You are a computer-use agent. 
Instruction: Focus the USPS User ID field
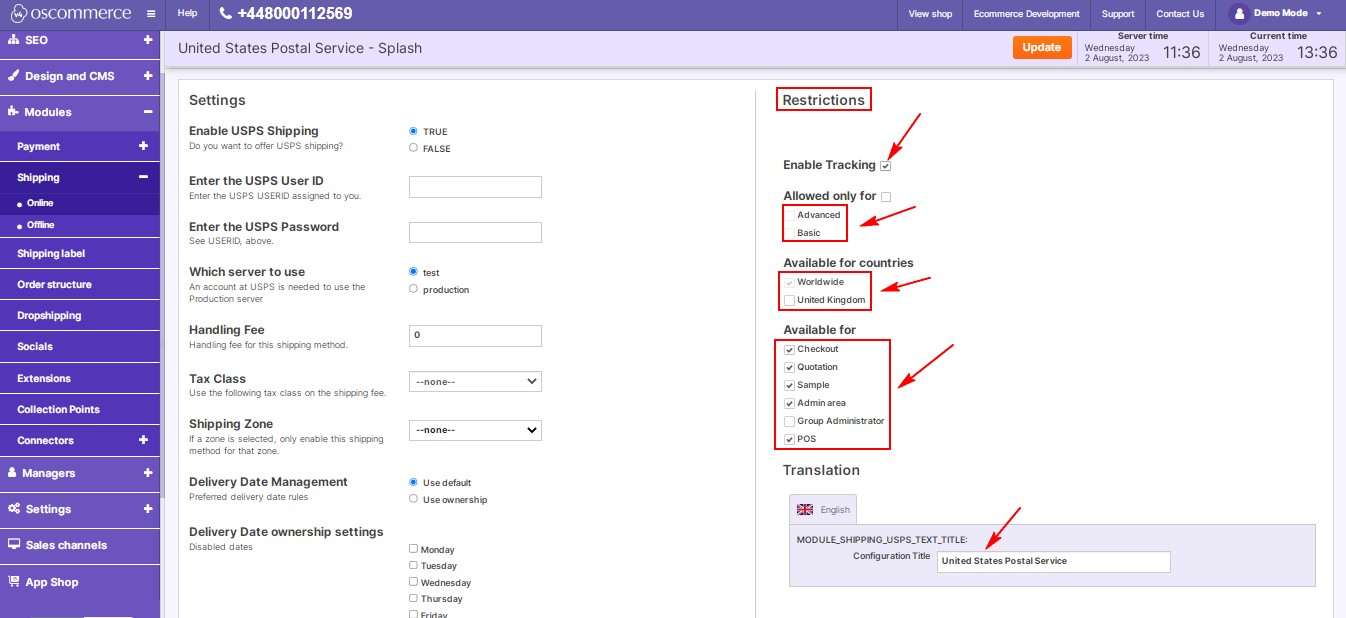(475, 187)
